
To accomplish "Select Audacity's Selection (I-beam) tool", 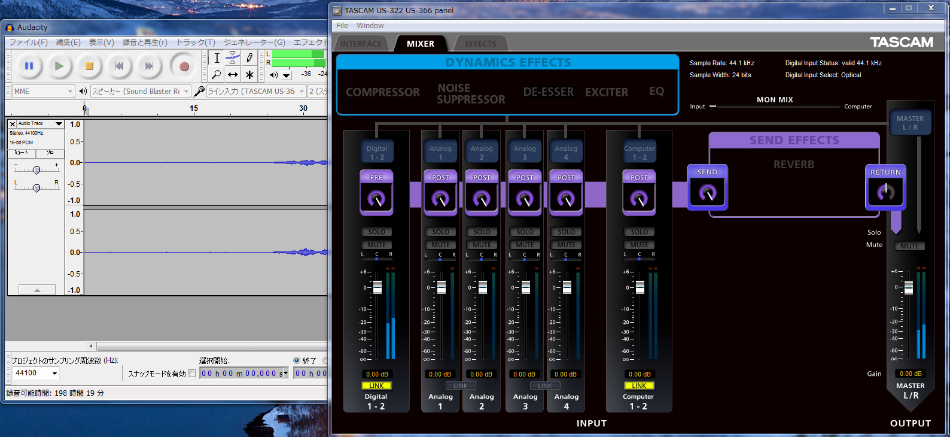I will click(217, 58).
